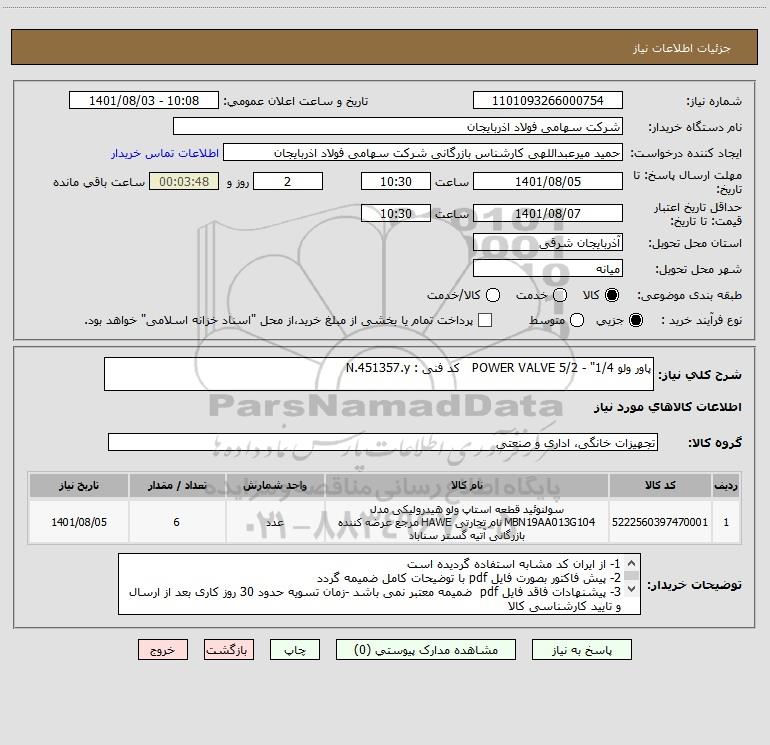The width and height of the screenshot is (770, 745).
Task: Click the buyer notes scroll up arrow
Action: click(x=632, y=563)
